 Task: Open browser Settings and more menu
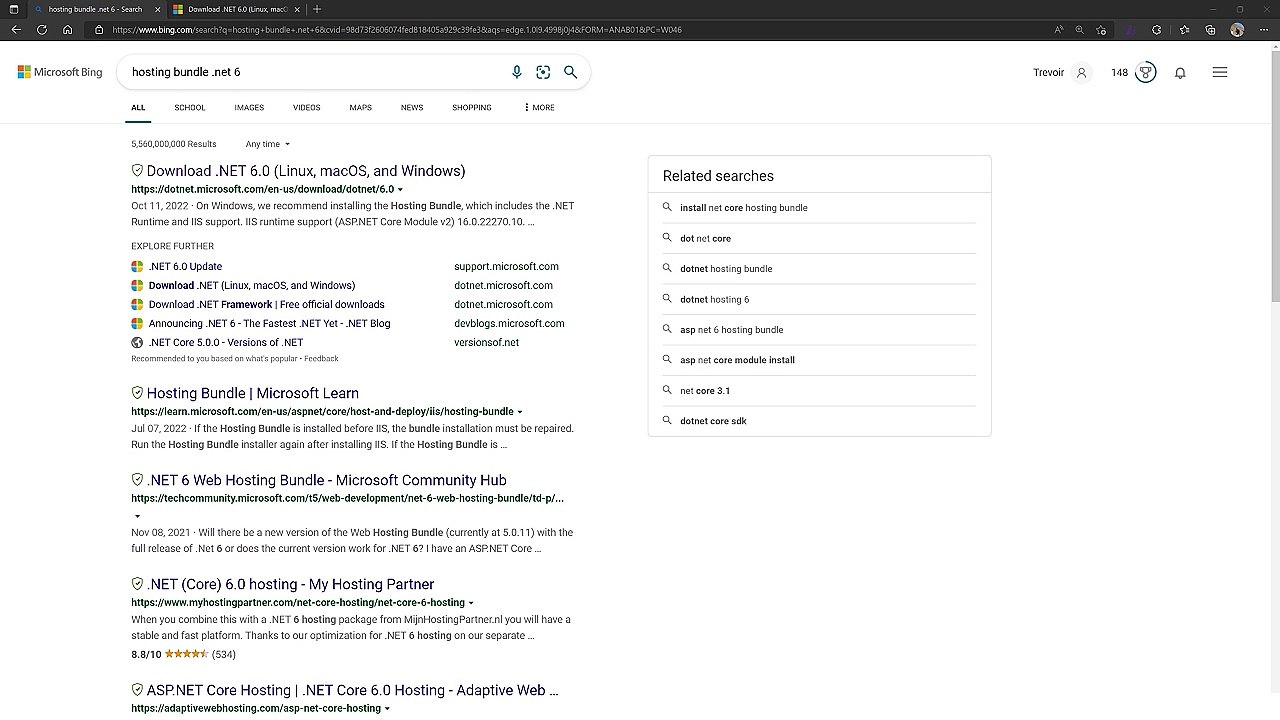[x=1263, y=30]
